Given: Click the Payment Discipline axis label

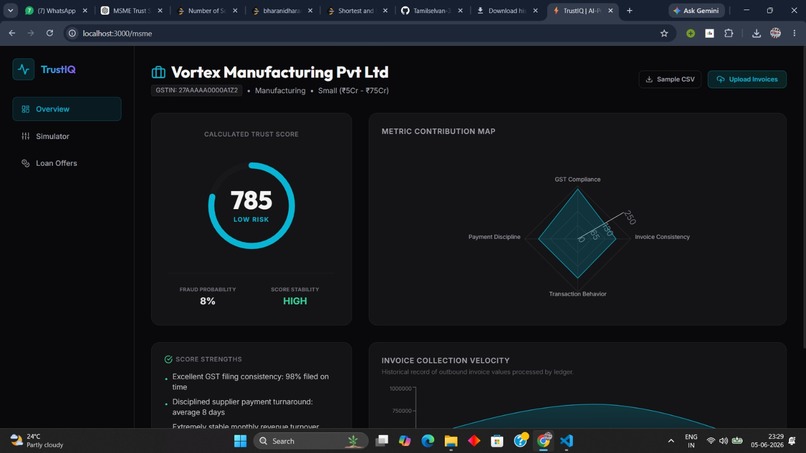Looking at the screenshot, I should click(x=494, y=237).
